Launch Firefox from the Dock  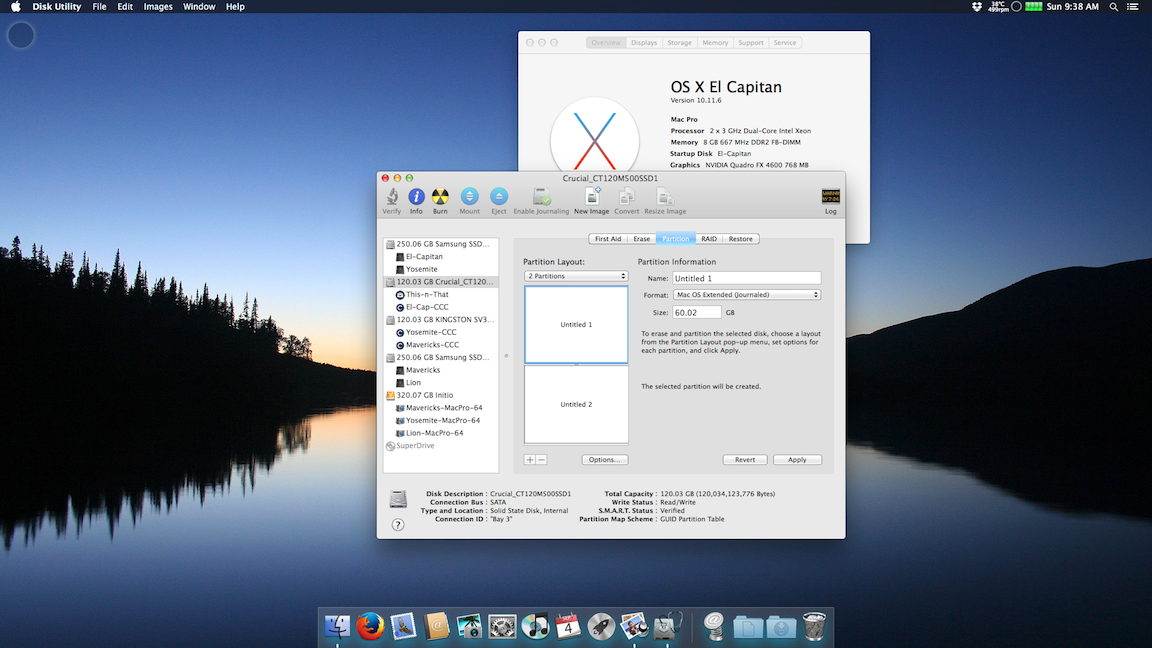pyautogui.click(x=370, y=627)
